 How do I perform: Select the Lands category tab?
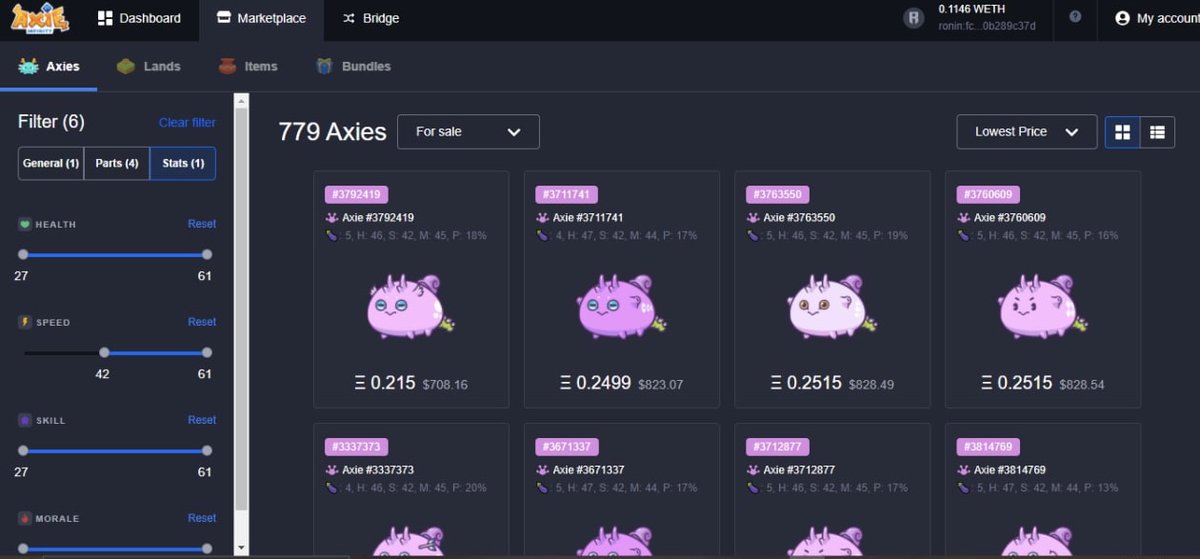(148, 67)
